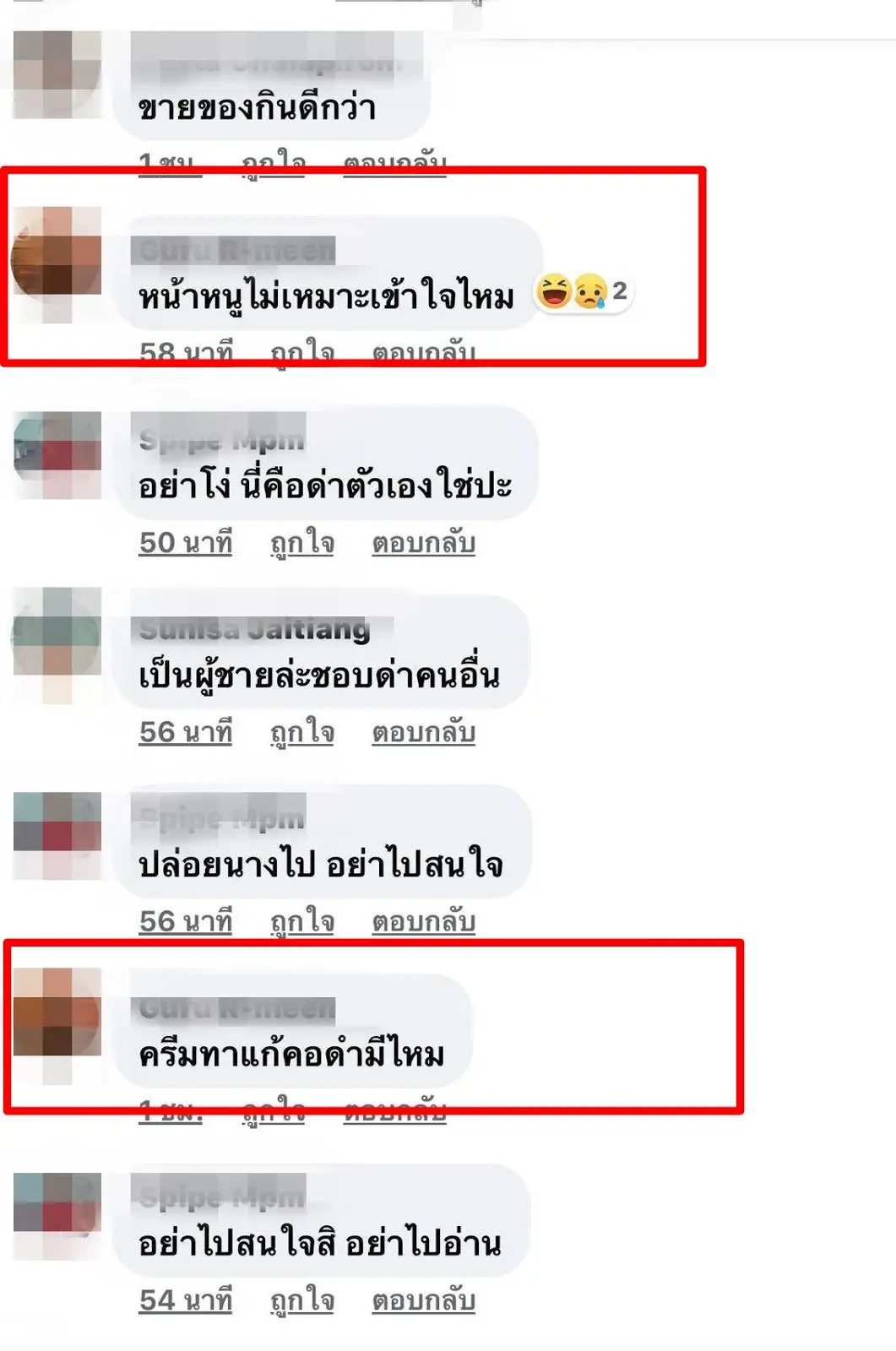Open the 54 นาที comment timestamp
Screen dimensions: 896x1351
[x=186, y=1300]
